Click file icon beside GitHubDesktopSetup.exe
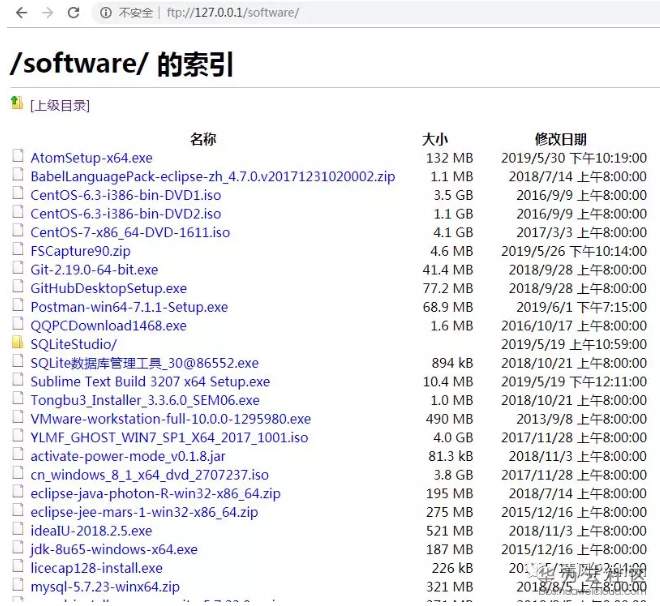The image size is (660, 606). coord(17,286)
